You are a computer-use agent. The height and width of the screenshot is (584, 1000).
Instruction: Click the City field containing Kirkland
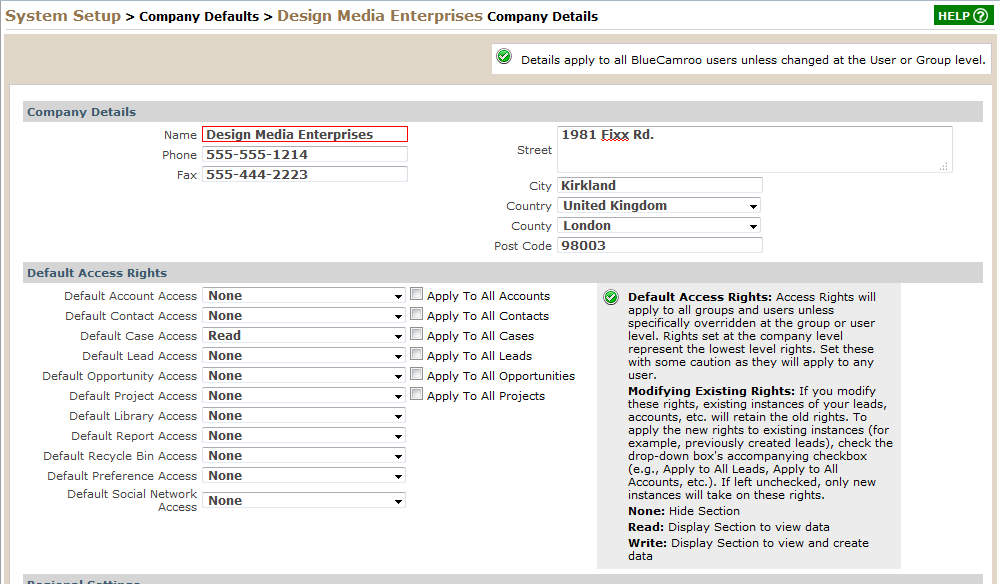659,186
